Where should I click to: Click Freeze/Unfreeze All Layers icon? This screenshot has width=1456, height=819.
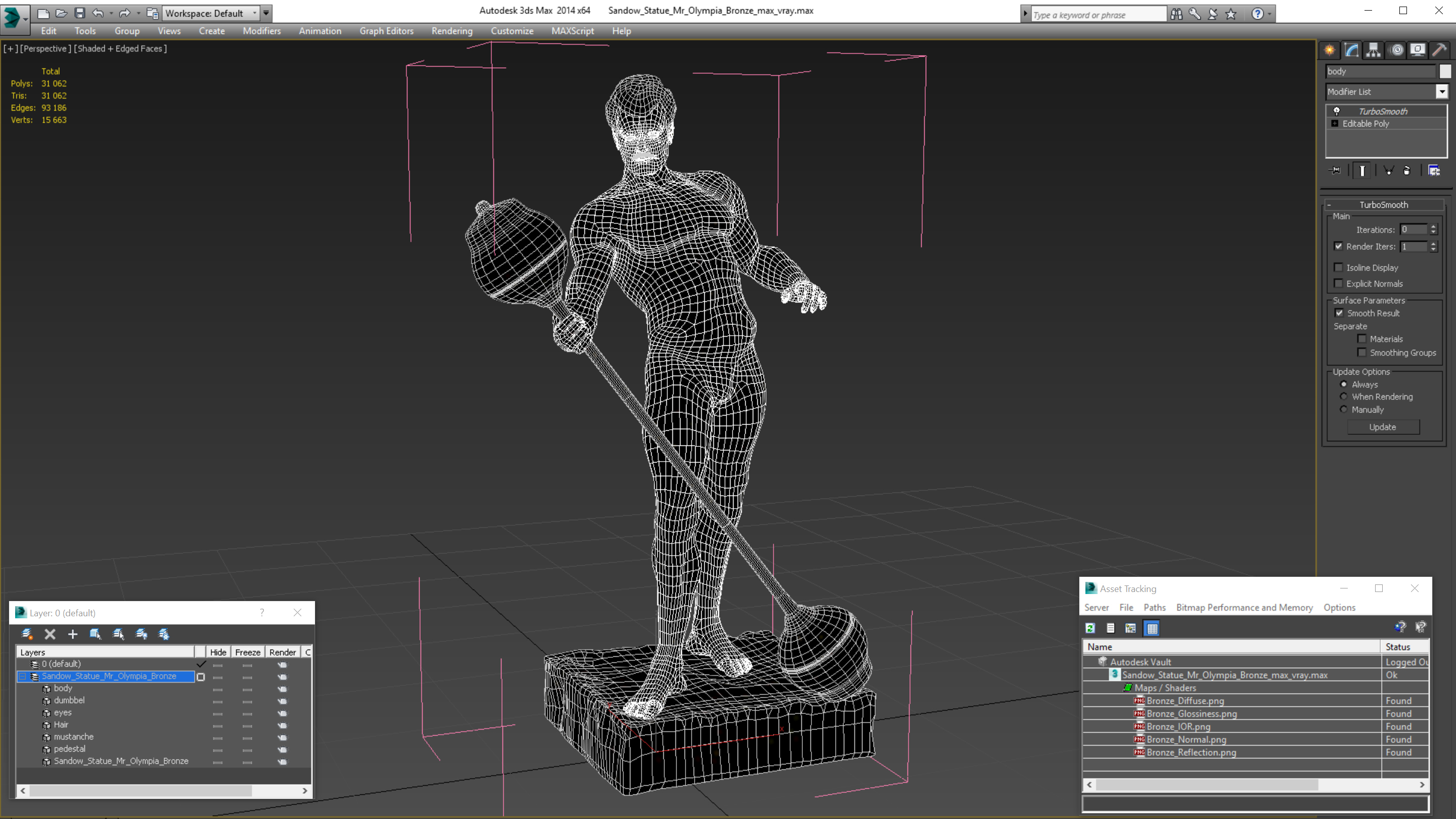[x=164, y=634]
